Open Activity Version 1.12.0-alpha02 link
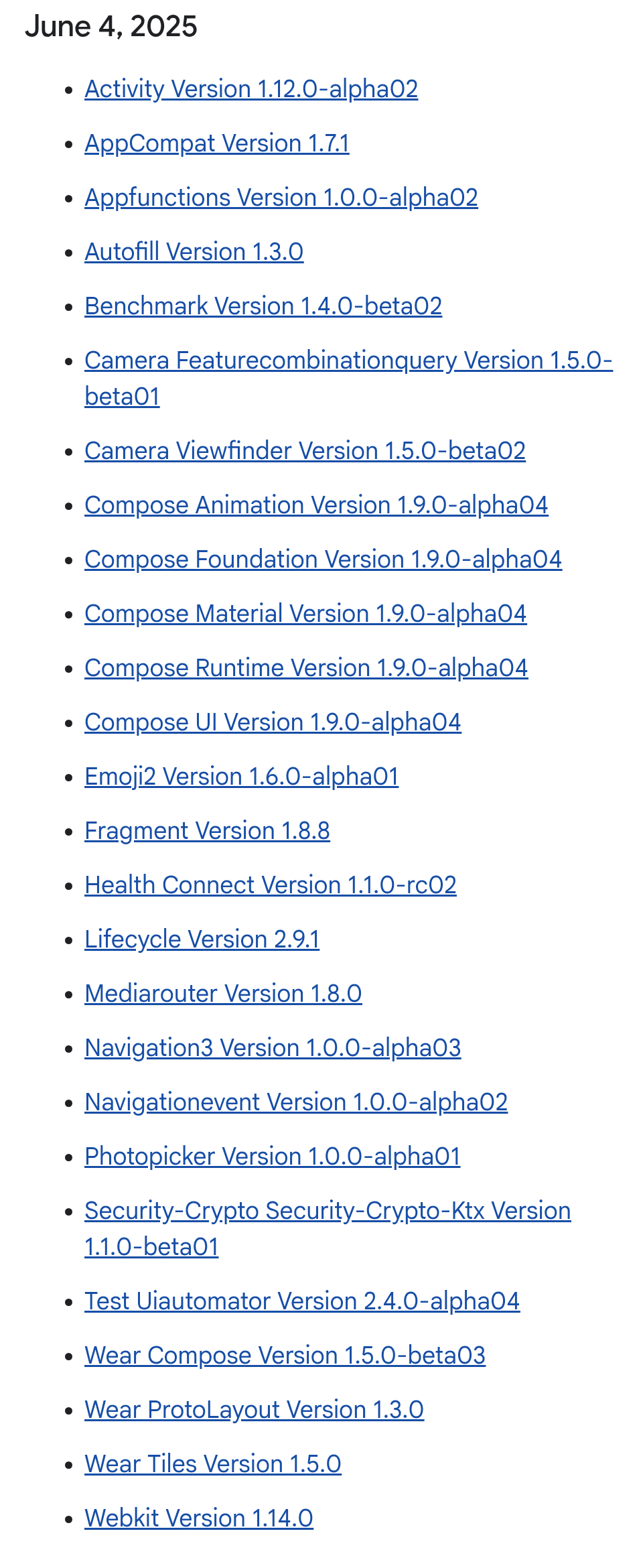The image size is (643, 1568). 251,89
